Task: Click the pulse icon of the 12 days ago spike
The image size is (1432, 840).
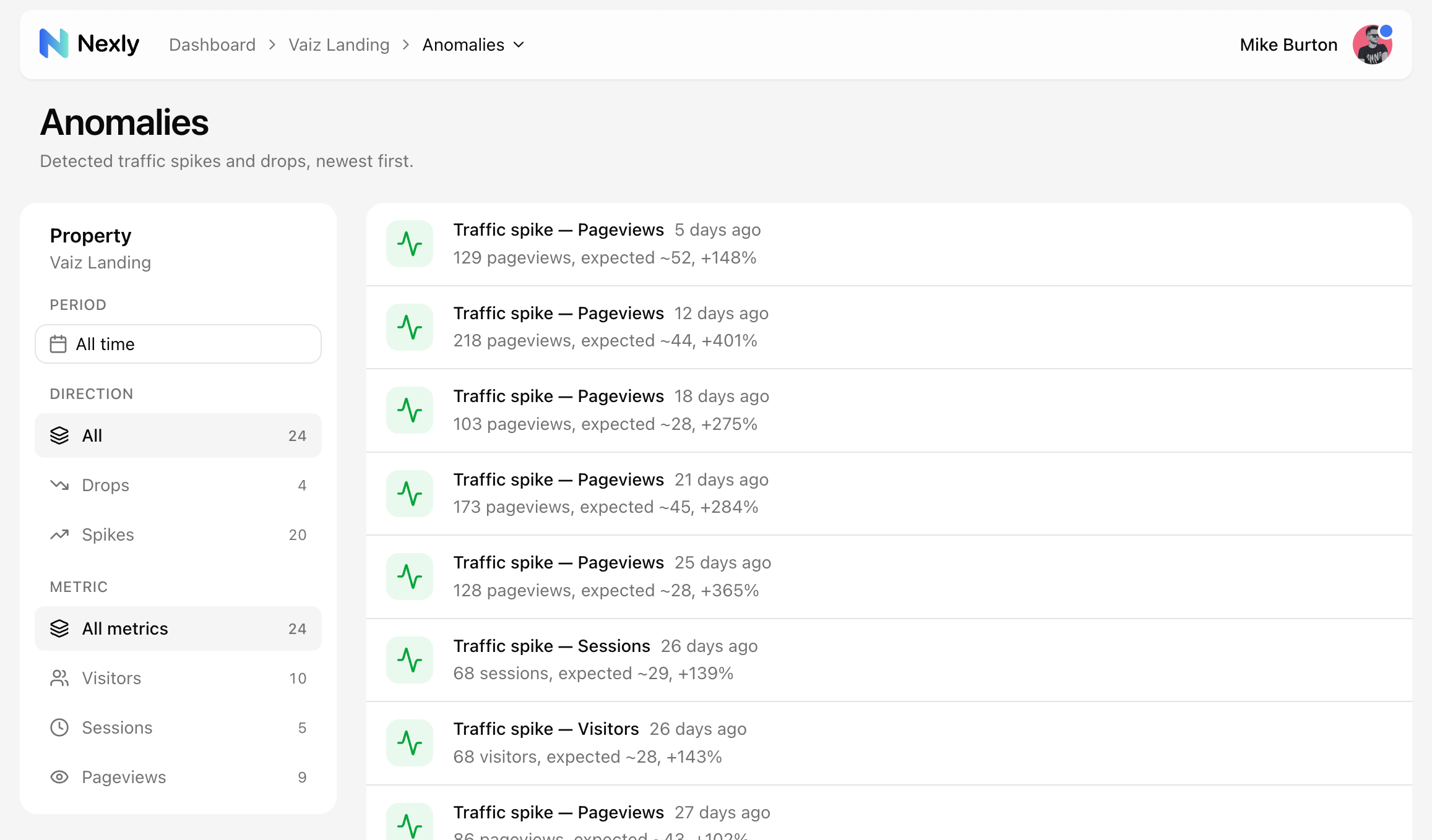Action: [410, 327]
